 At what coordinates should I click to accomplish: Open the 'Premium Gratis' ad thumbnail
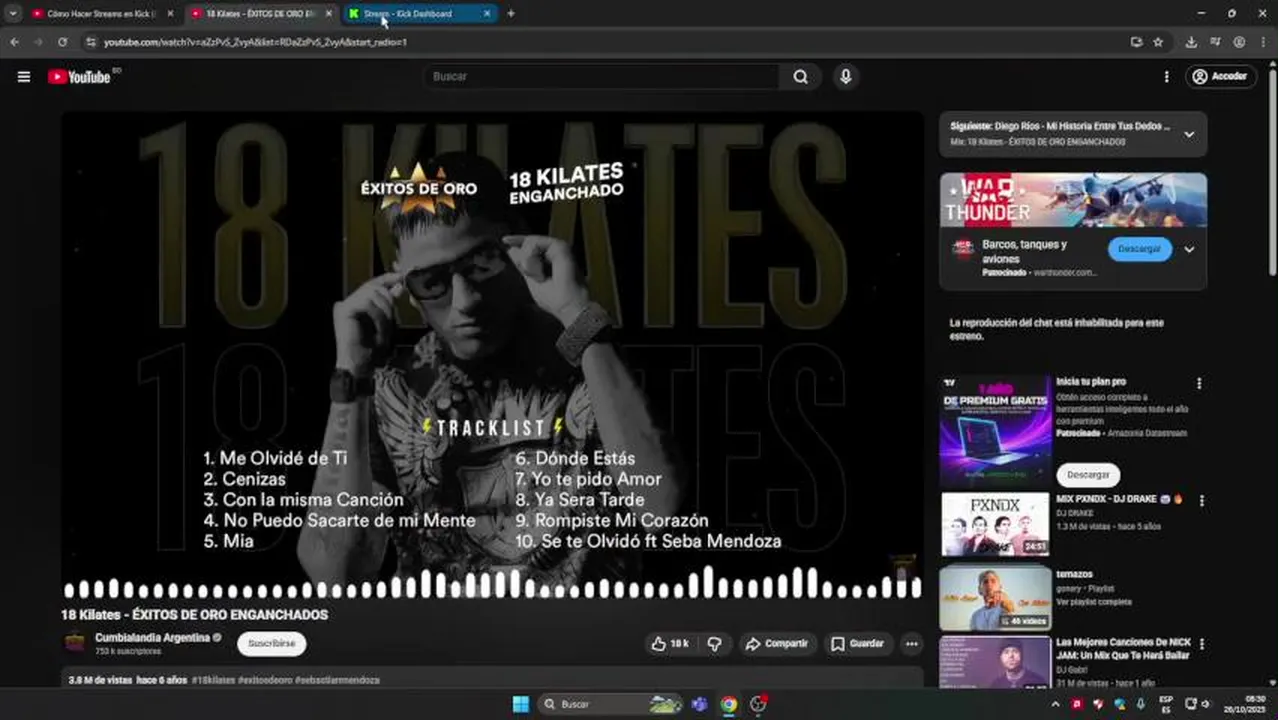996,431
